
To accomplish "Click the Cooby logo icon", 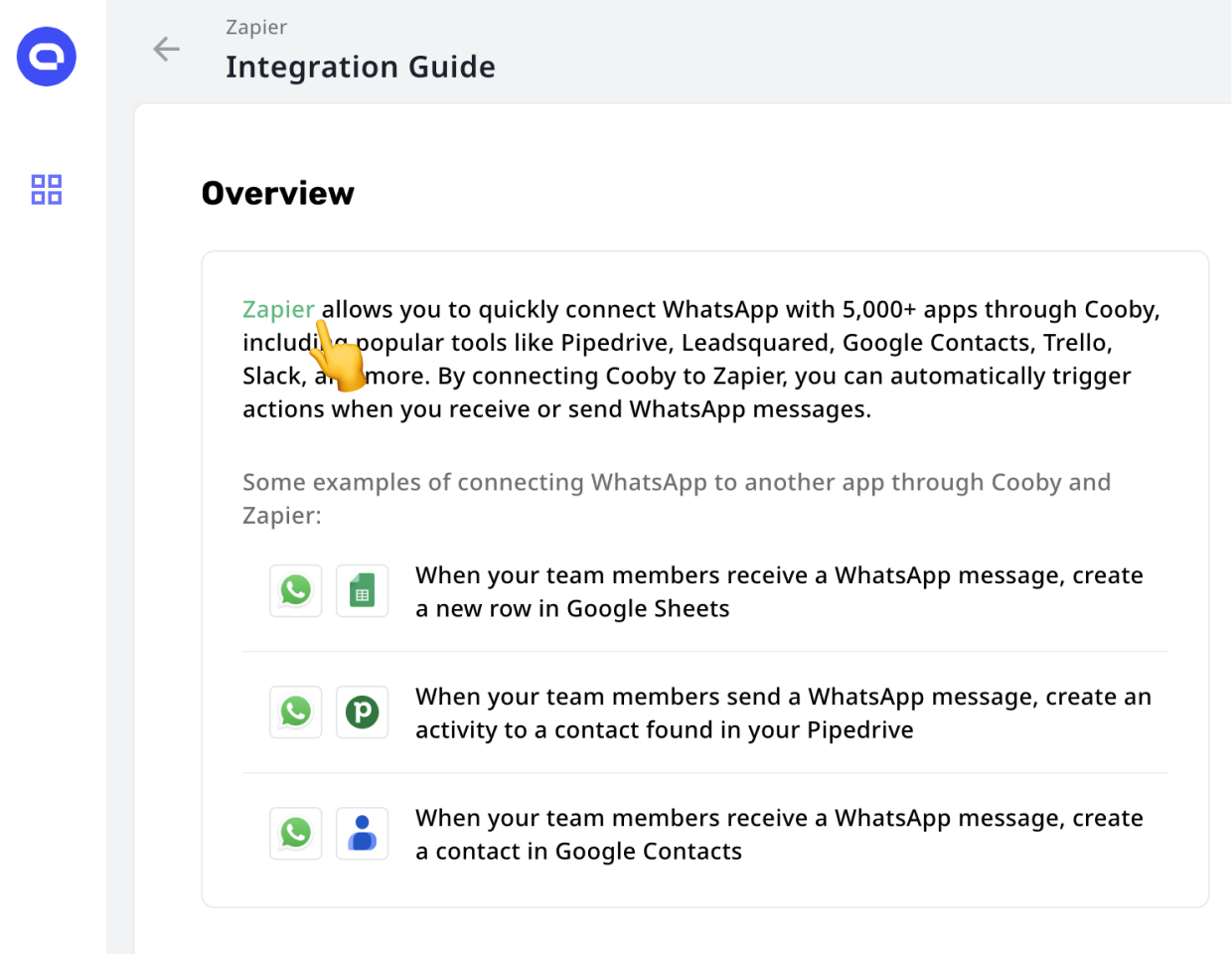I will tap(47, 57).
